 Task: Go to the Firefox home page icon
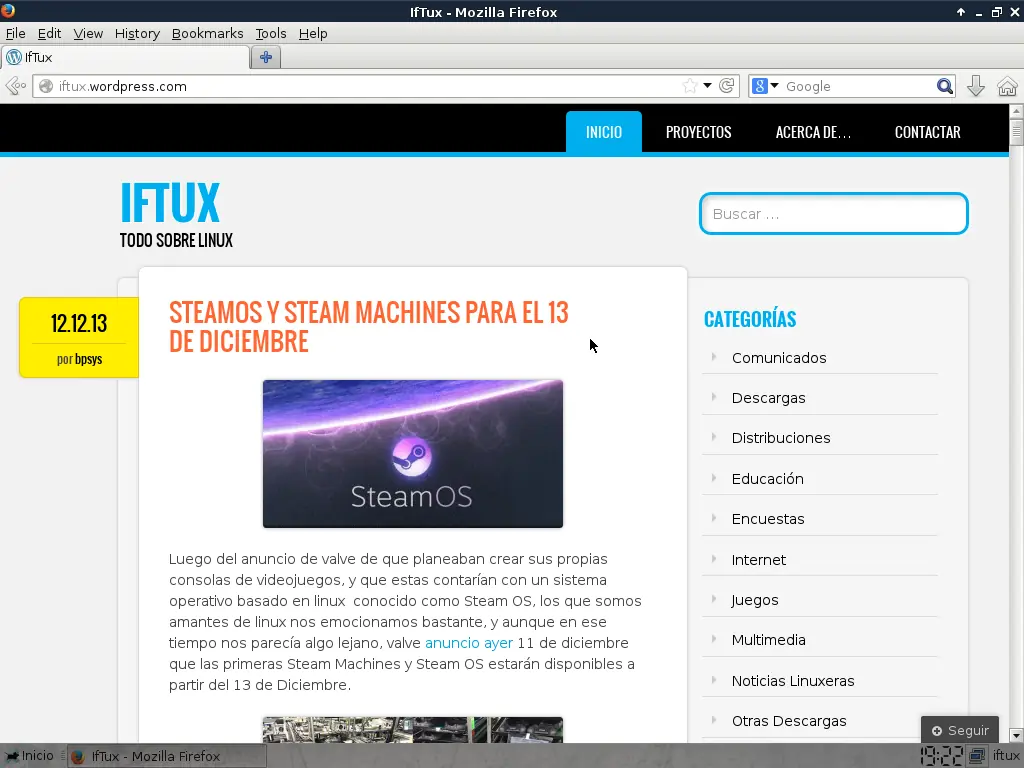pos(1007,86)
